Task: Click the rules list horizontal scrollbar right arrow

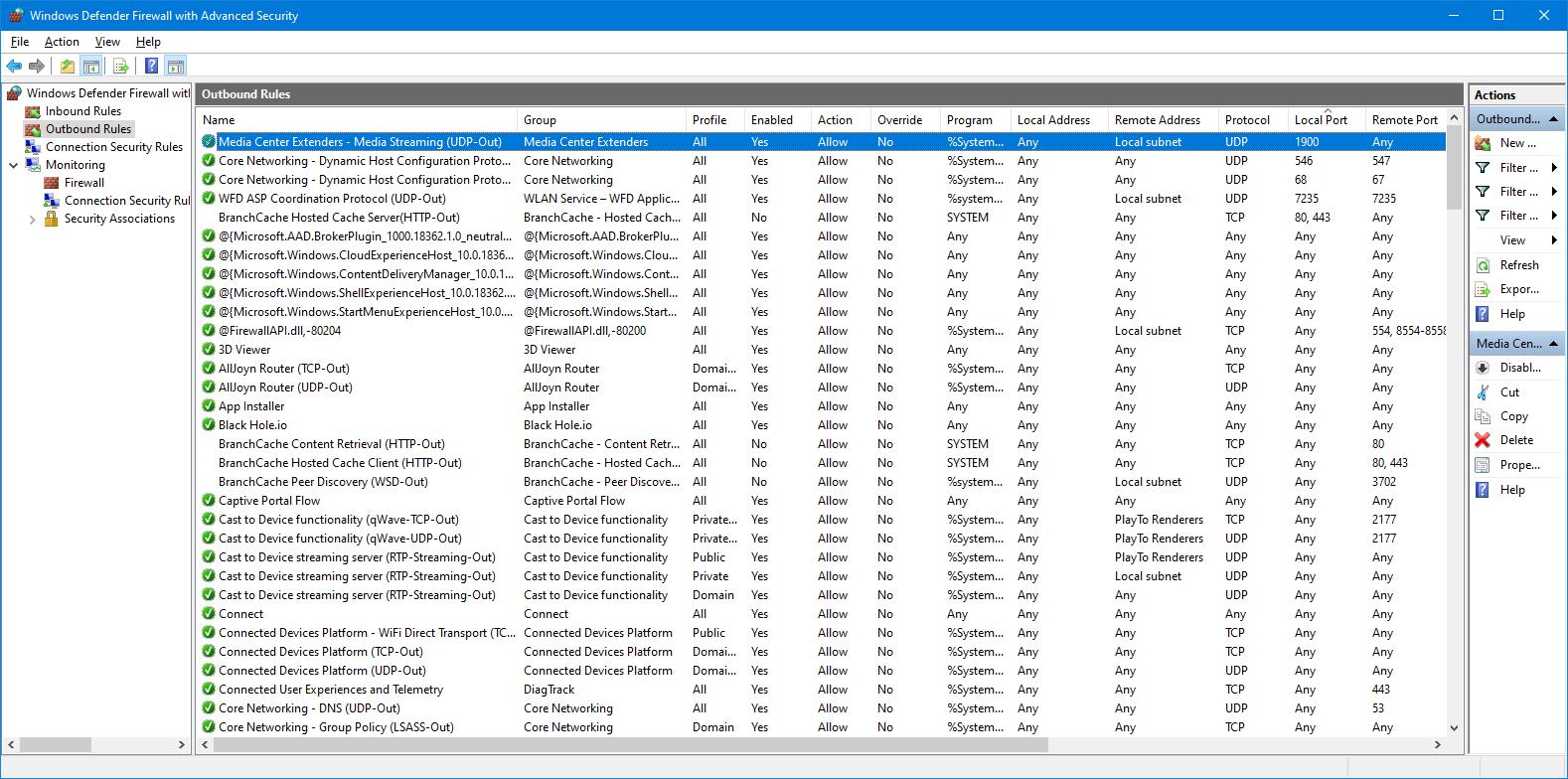Action: [1437, 744]
